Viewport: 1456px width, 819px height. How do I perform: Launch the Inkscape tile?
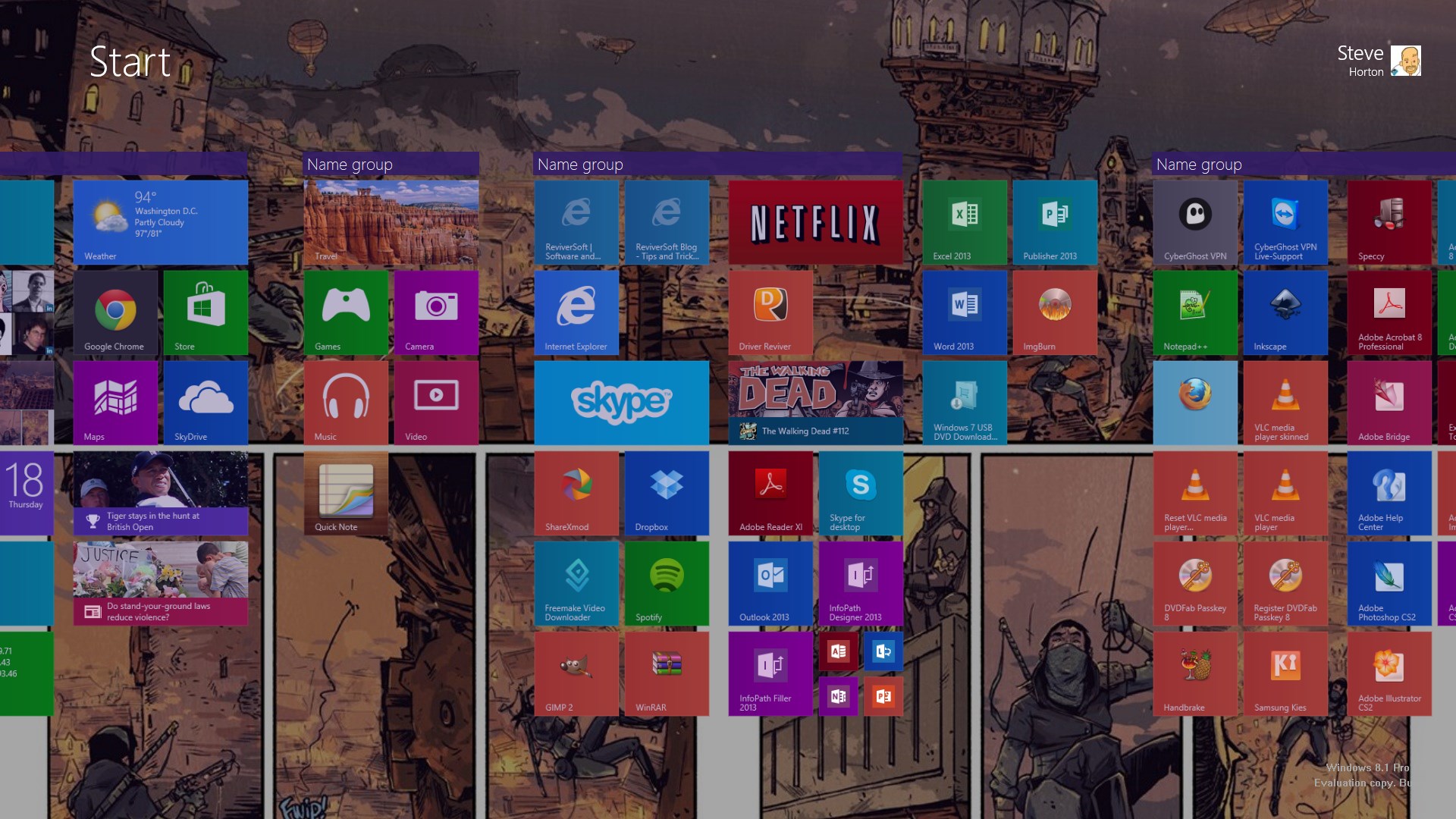tap(1285, 312)
